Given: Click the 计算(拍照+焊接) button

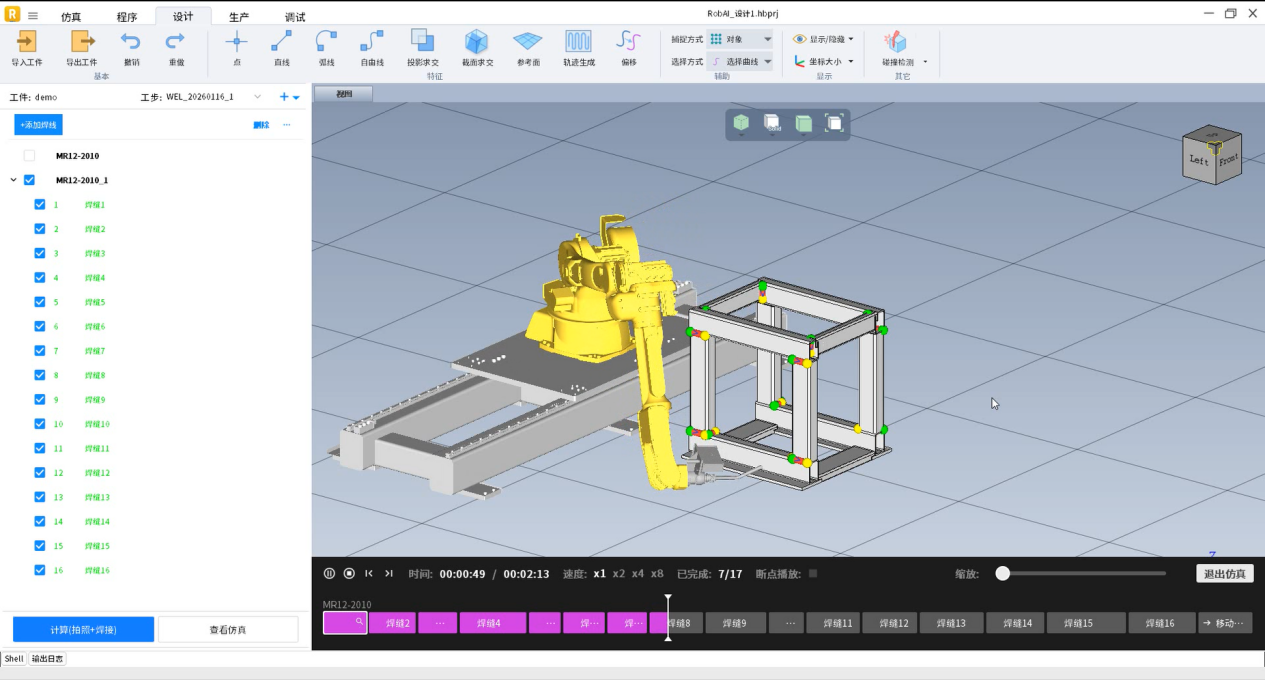Looking at the screenshot, I should pos(83,630).
